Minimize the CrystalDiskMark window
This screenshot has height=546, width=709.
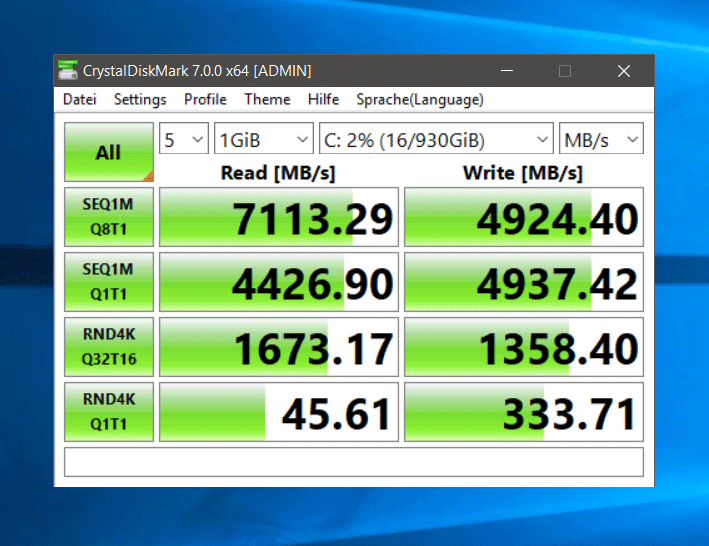pos(507,71)
